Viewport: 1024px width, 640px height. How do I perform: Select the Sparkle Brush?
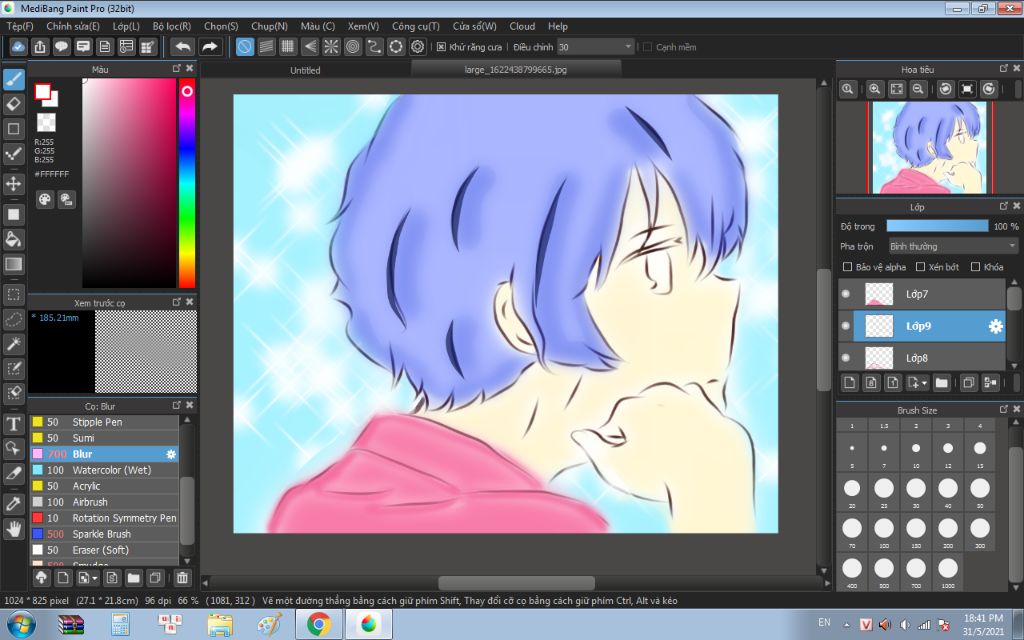click(104, 534)
